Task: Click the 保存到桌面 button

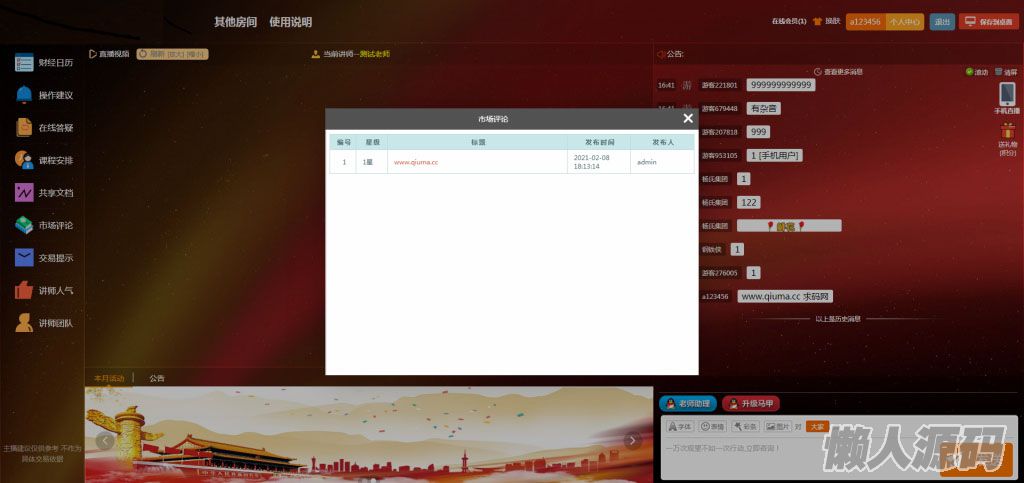Action: tap(991, 22)
